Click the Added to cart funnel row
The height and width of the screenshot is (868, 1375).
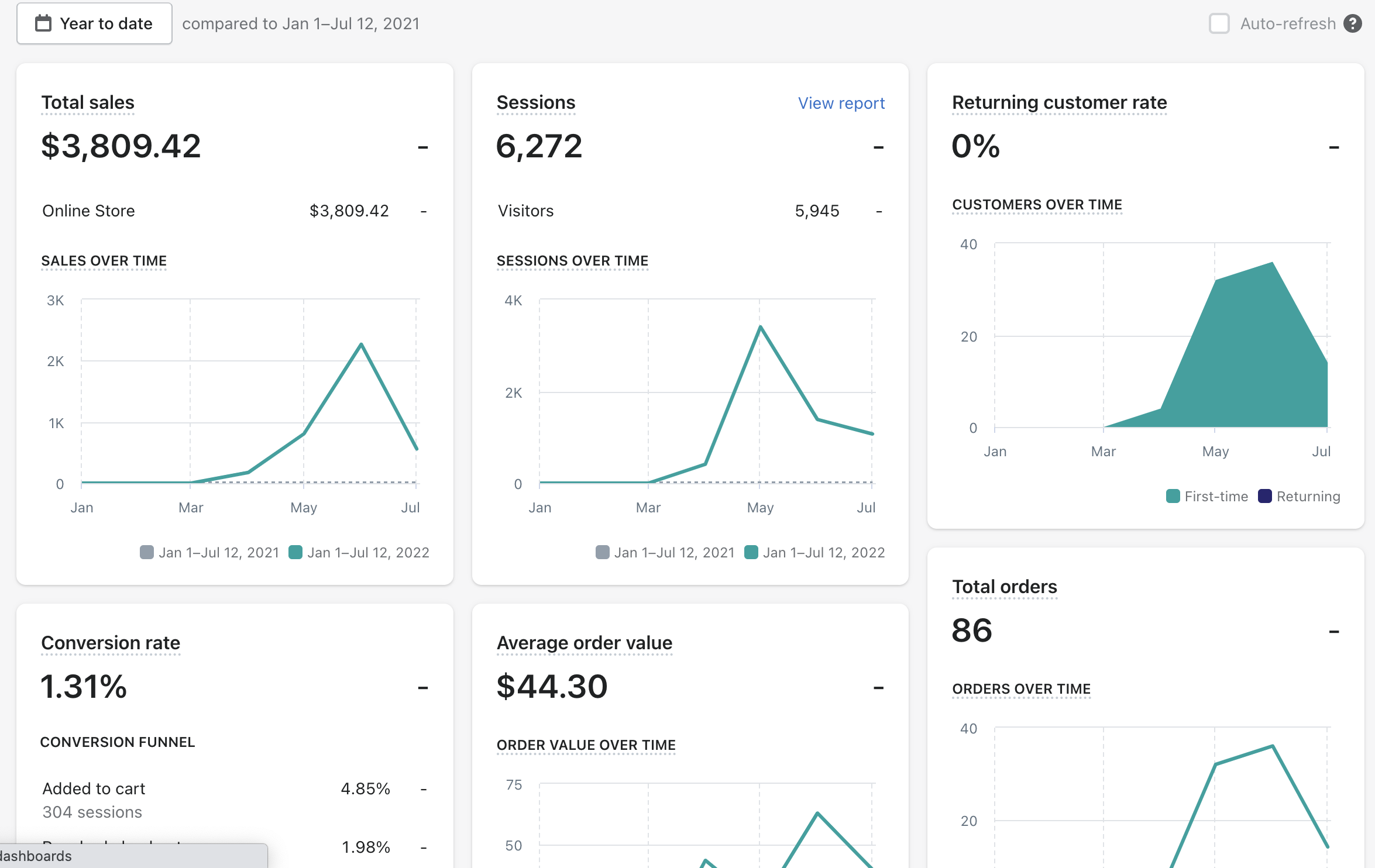tap(234, 800)
